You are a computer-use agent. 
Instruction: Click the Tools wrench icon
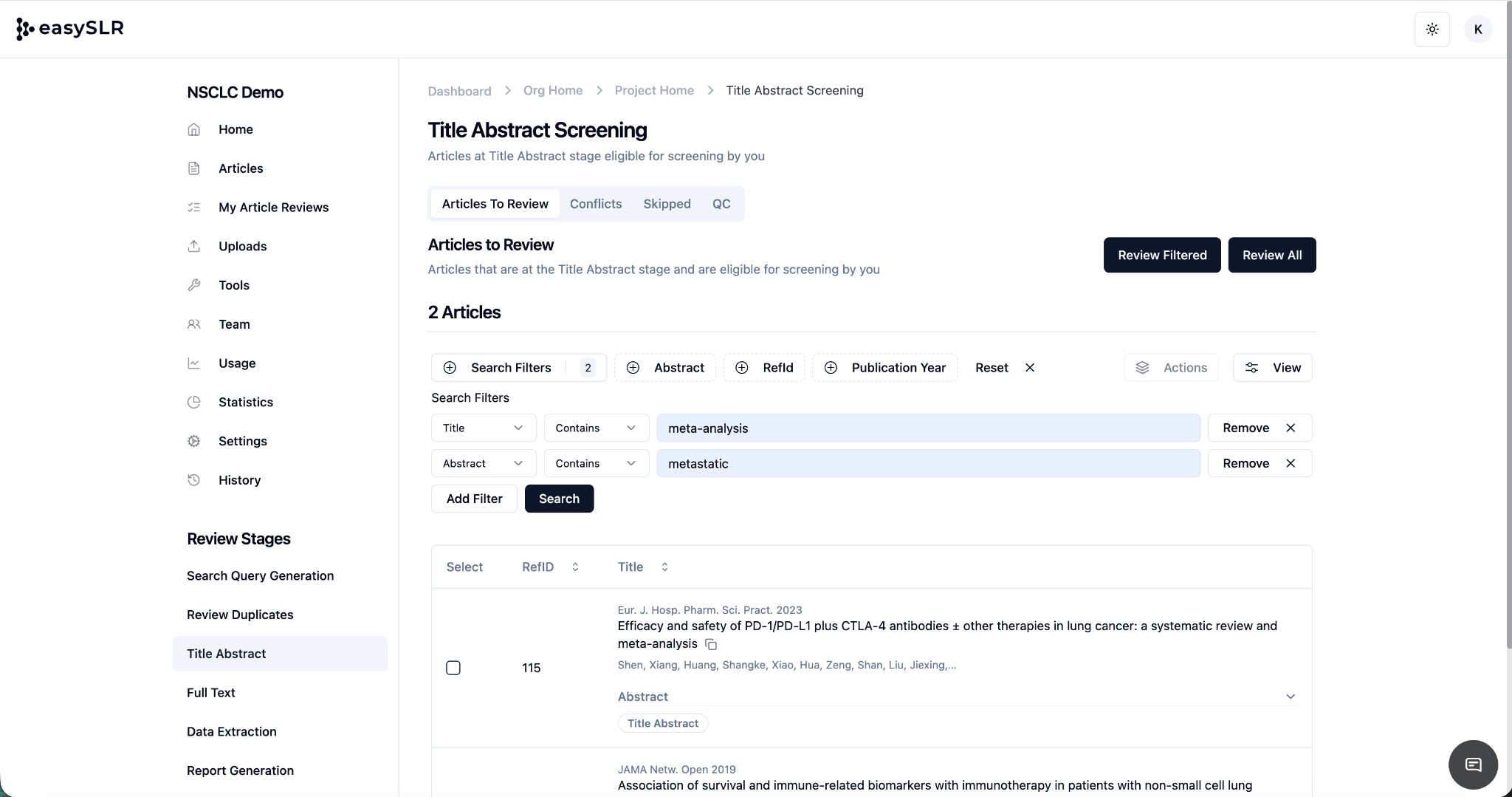click(194, 285)
